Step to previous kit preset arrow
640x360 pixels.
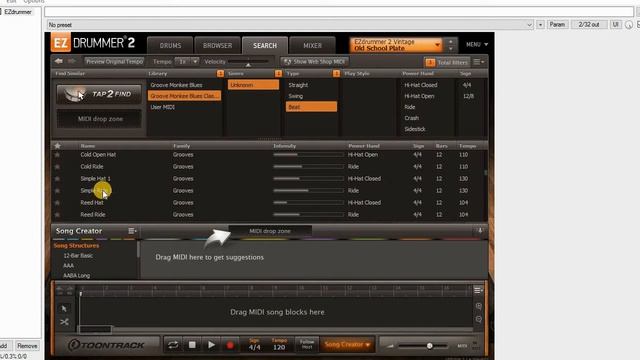pos(451,42)
